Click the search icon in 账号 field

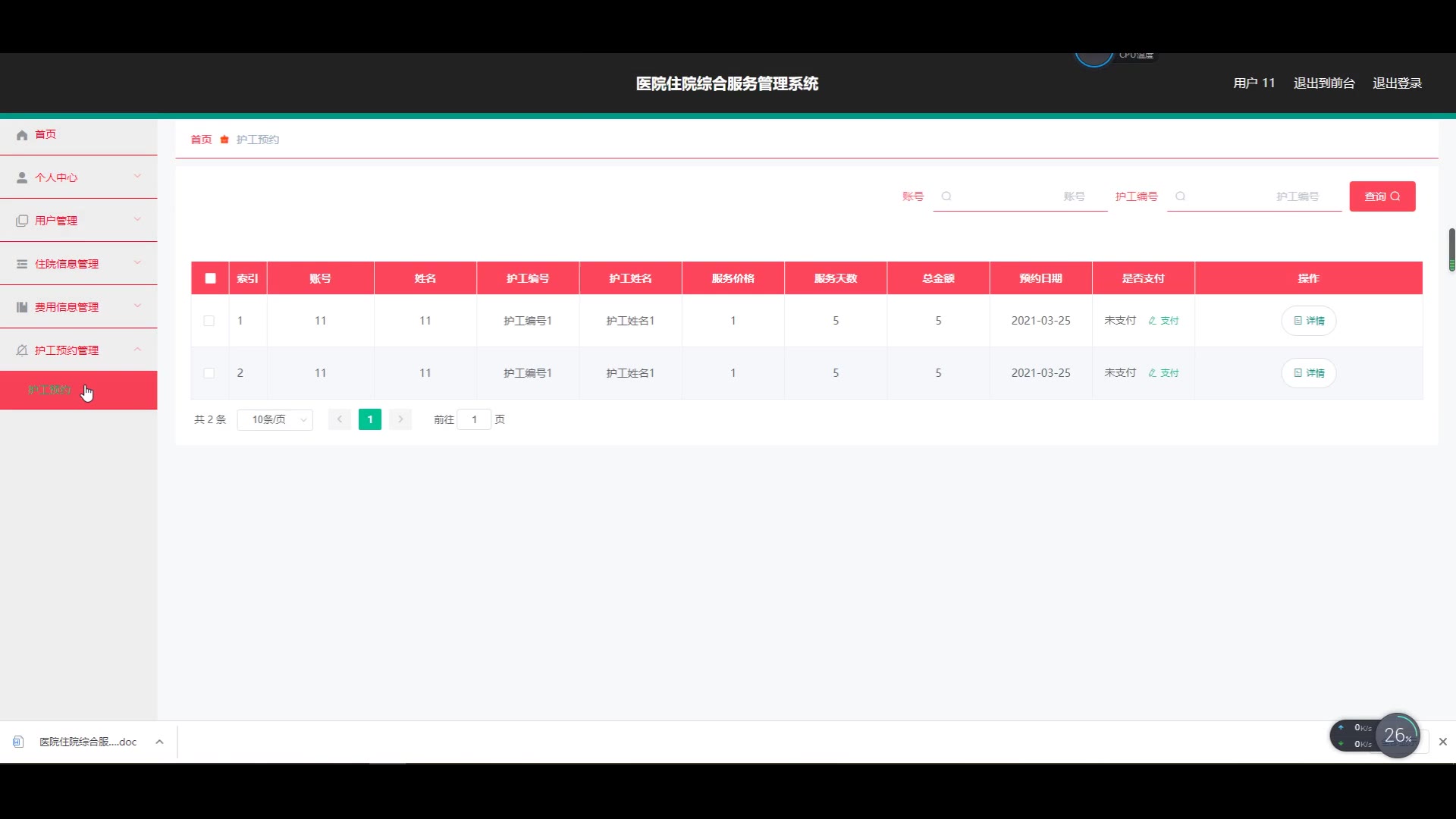(946, 196)
